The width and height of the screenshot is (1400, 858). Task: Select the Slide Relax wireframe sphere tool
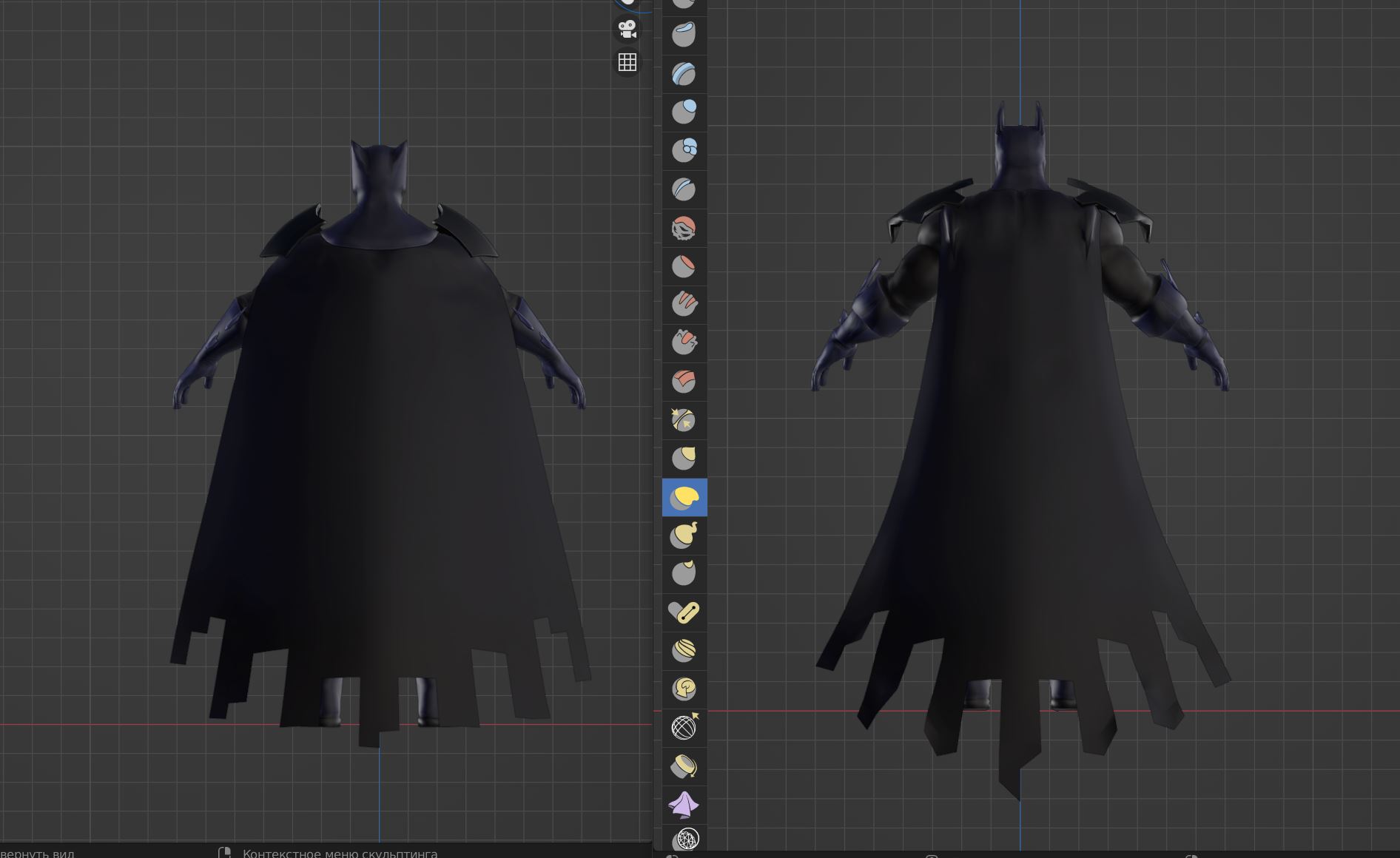coord(684,728)
